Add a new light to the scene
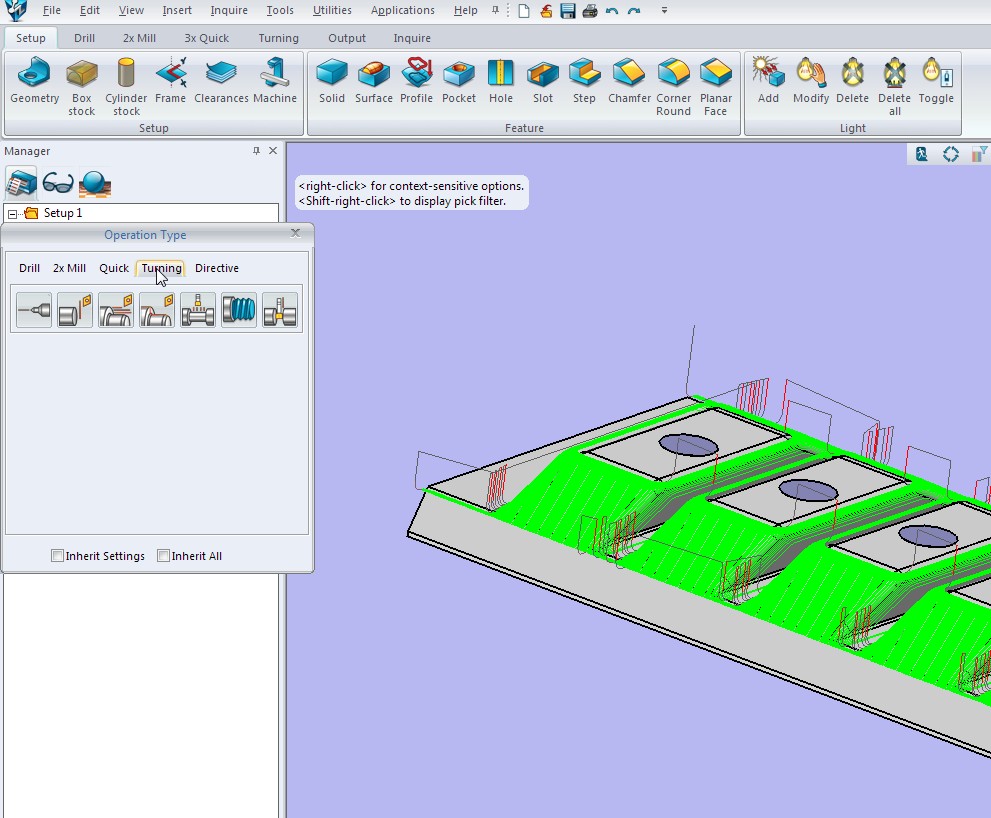The height and width of the screenshot is (818, 991). point(768,82)
